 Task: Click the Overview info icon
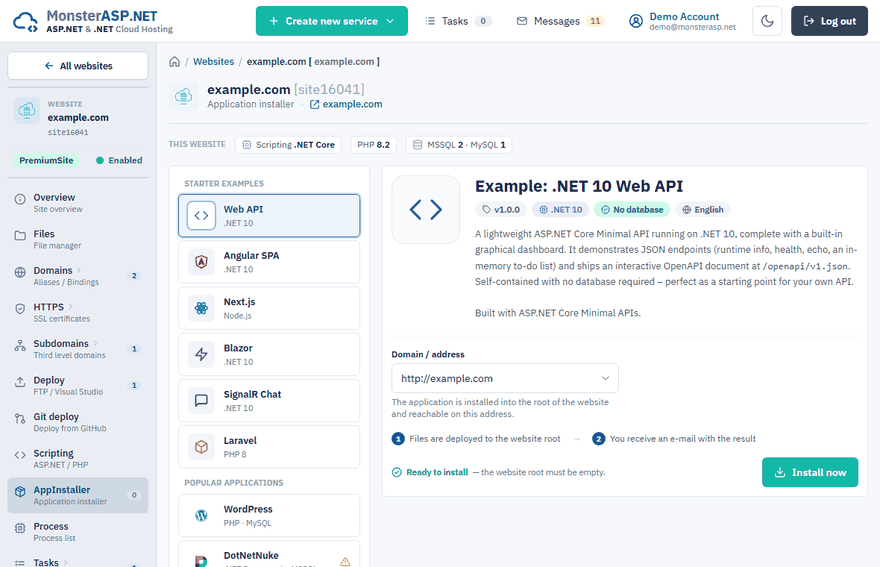point(20,199)
